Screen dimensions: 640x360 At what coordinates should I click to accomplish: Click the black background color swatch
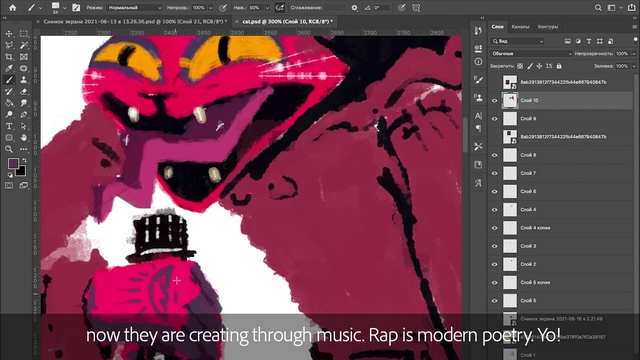click(21, 171)
